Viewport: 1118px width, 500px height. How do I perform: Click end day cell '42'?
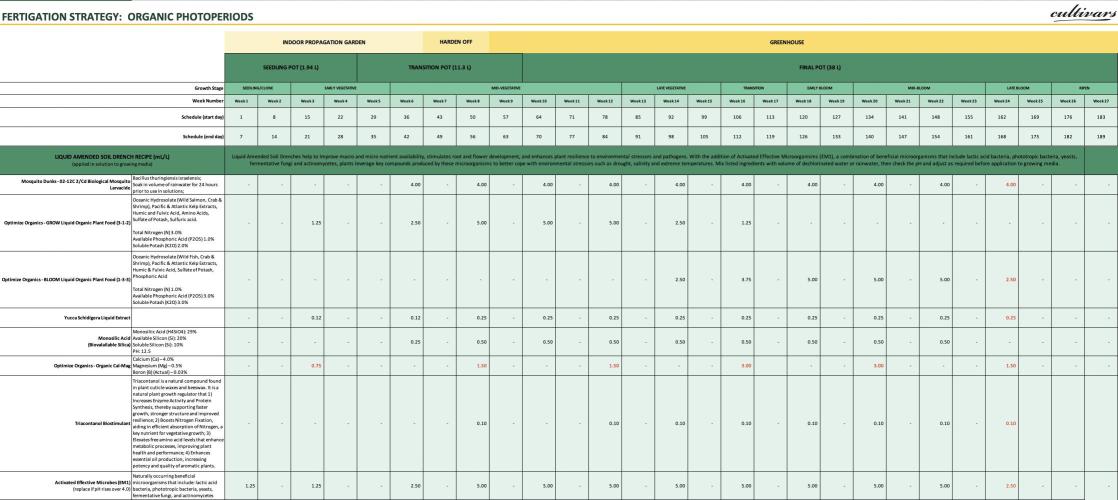coord(406,136)
